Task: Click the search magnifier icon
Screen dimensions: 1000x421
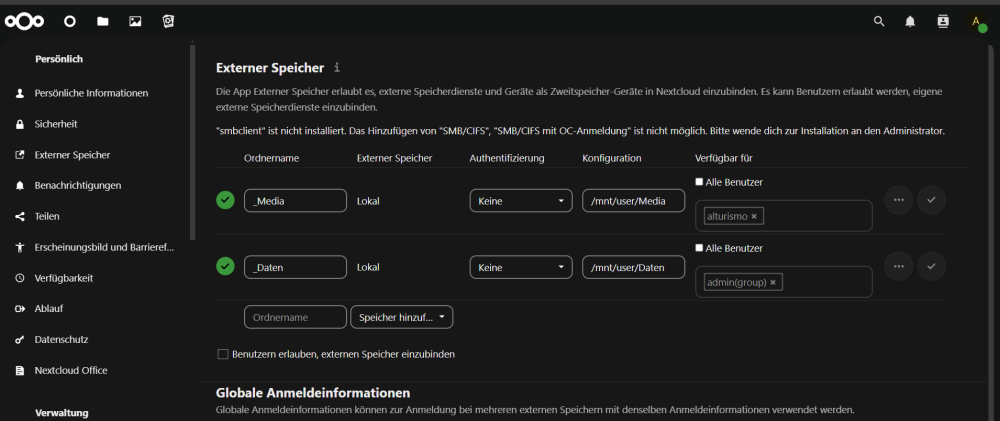Action: click(879, 21)
